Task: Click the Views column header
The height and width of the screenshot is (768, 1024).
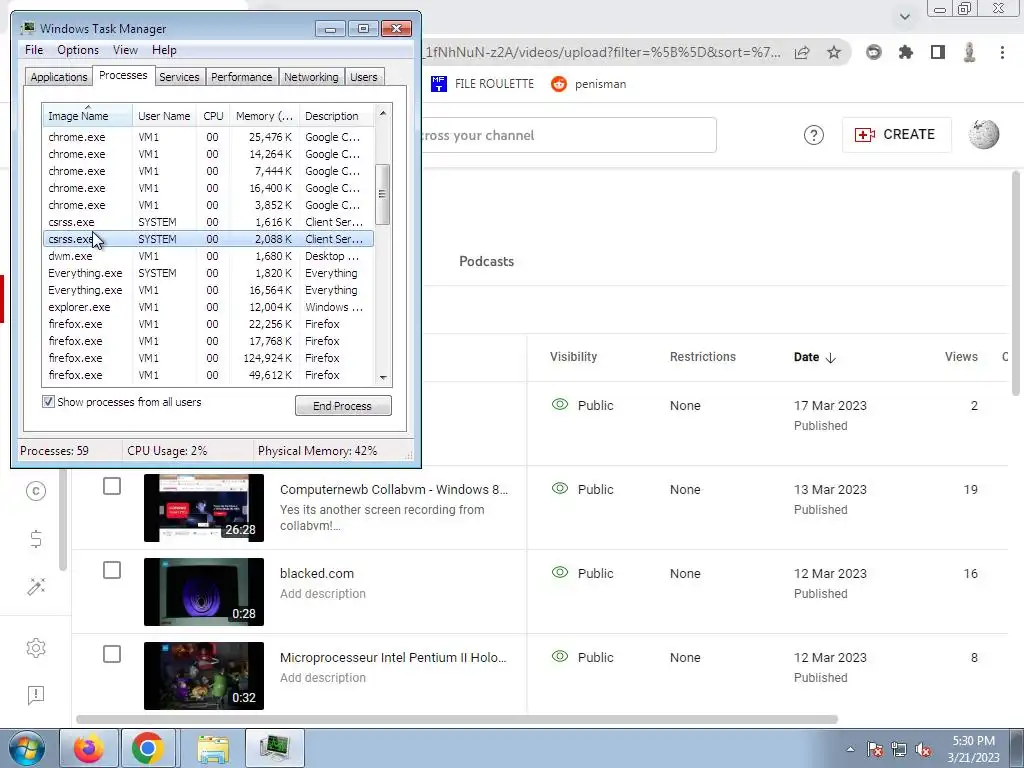Action: 961,357
